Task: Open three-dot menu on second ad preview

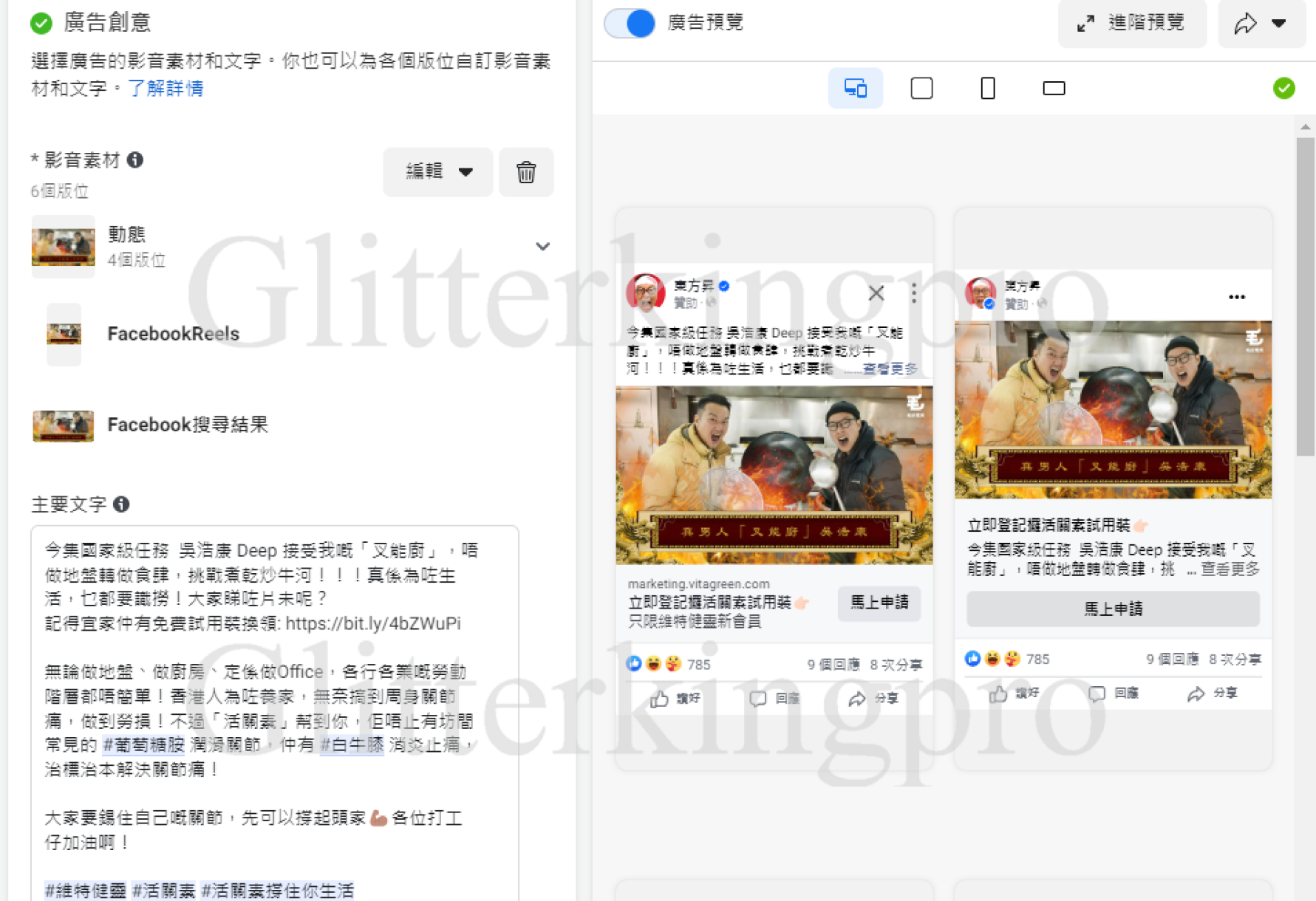Action: pyautogui.click(x=1236, y=297)
